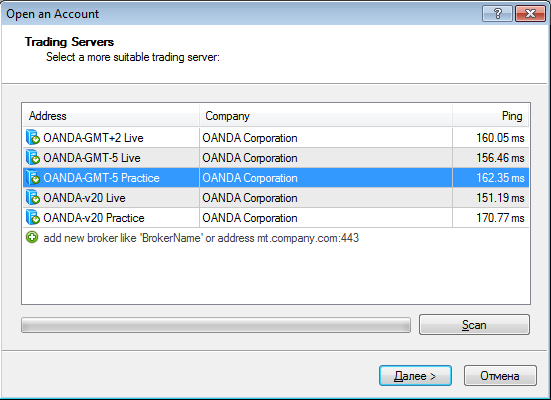The height and width of the screenshot is (400, 551).
Task: Click Scan to rescan trading servers
Action: pos(474,324)
